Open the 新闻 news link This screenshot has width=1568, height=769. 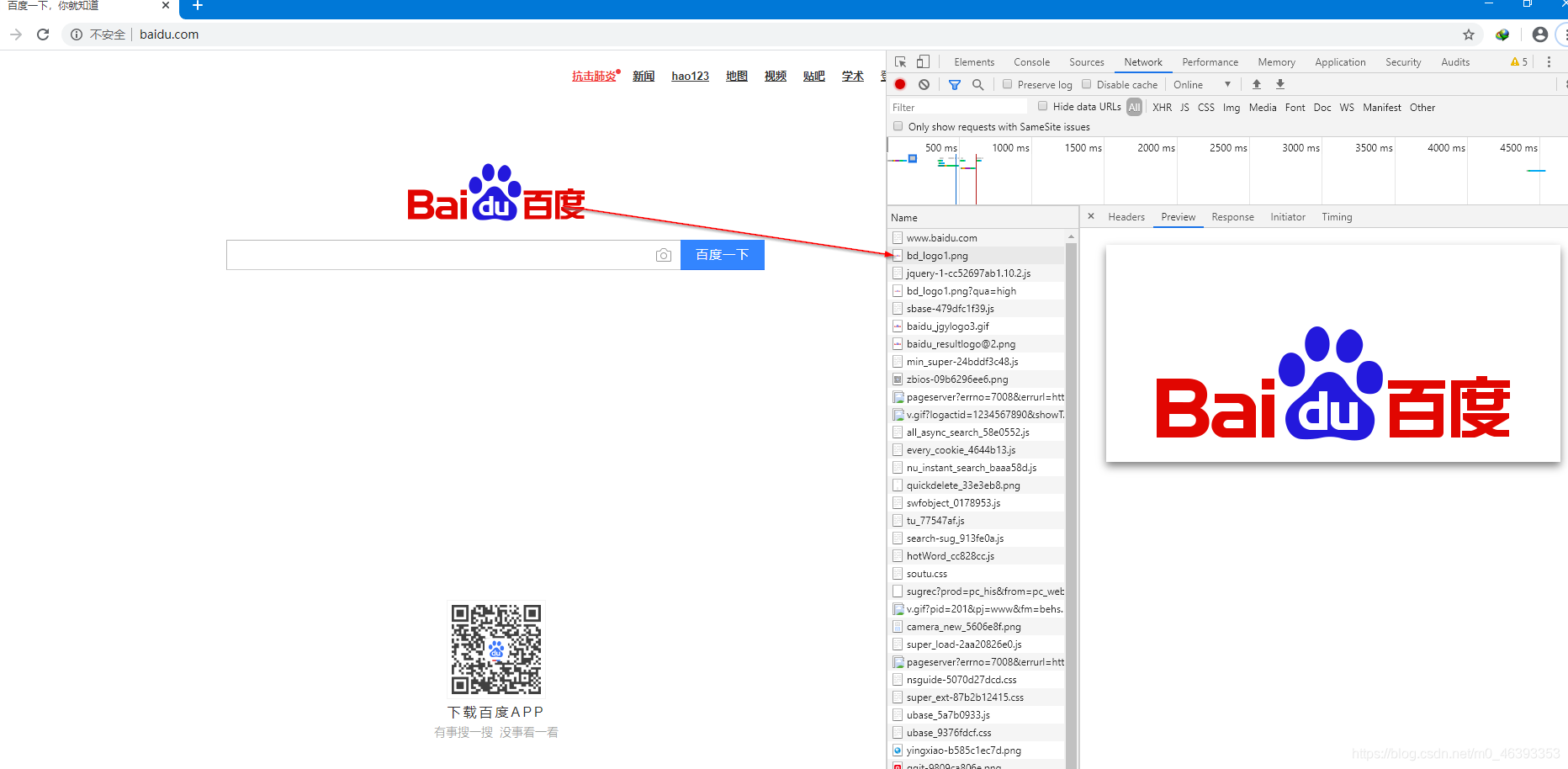coord(644,76)
